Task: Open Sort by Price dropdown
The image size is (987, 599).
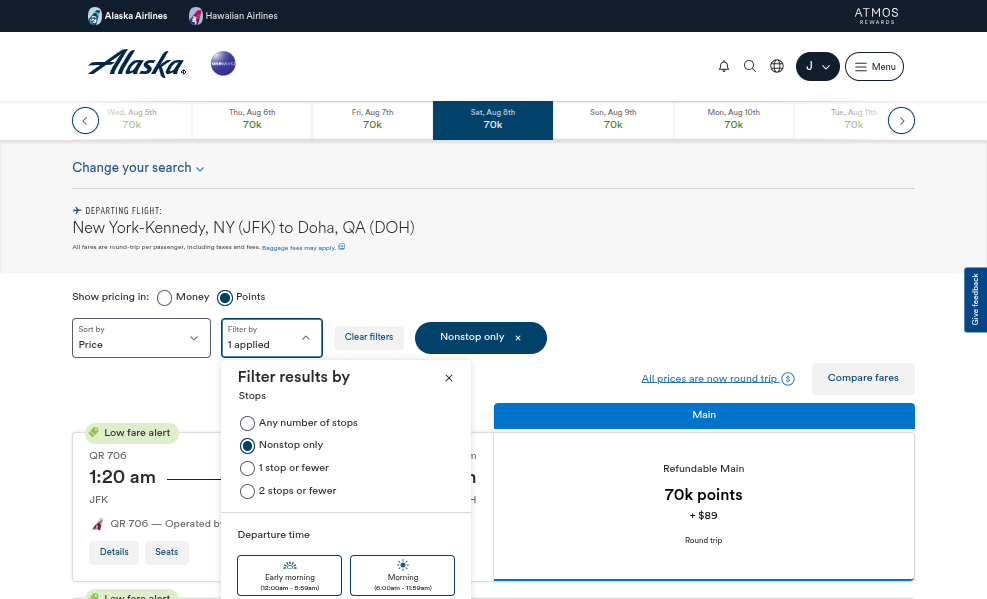Action: point(141,338)
